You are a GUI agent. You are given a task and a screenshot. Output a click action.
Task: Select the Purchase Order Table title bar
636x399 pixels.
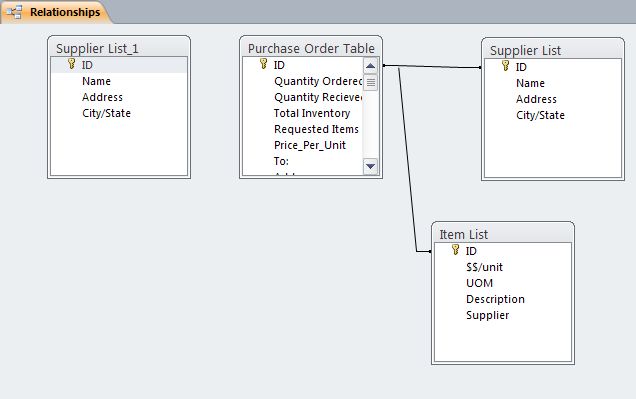311,48
